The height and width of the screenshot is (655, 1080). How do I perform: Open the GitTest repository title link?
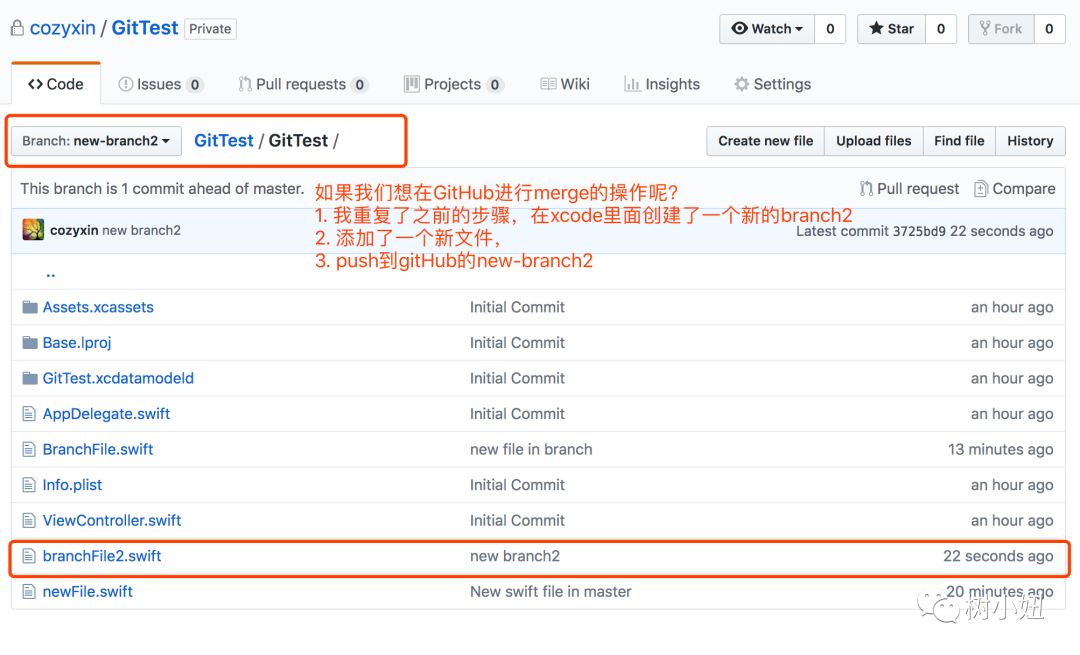click(x=145, y=28)
